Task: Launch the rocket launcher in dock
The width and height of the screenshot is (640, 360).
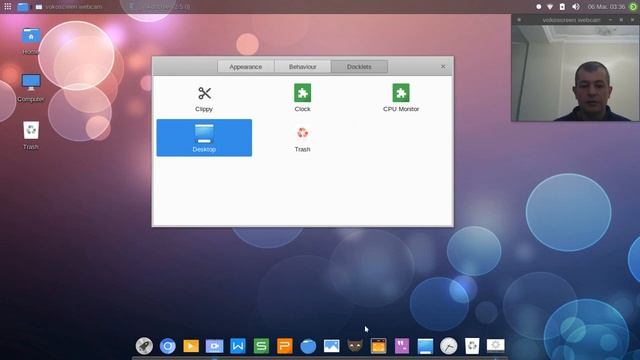Action: pos(144,346)
